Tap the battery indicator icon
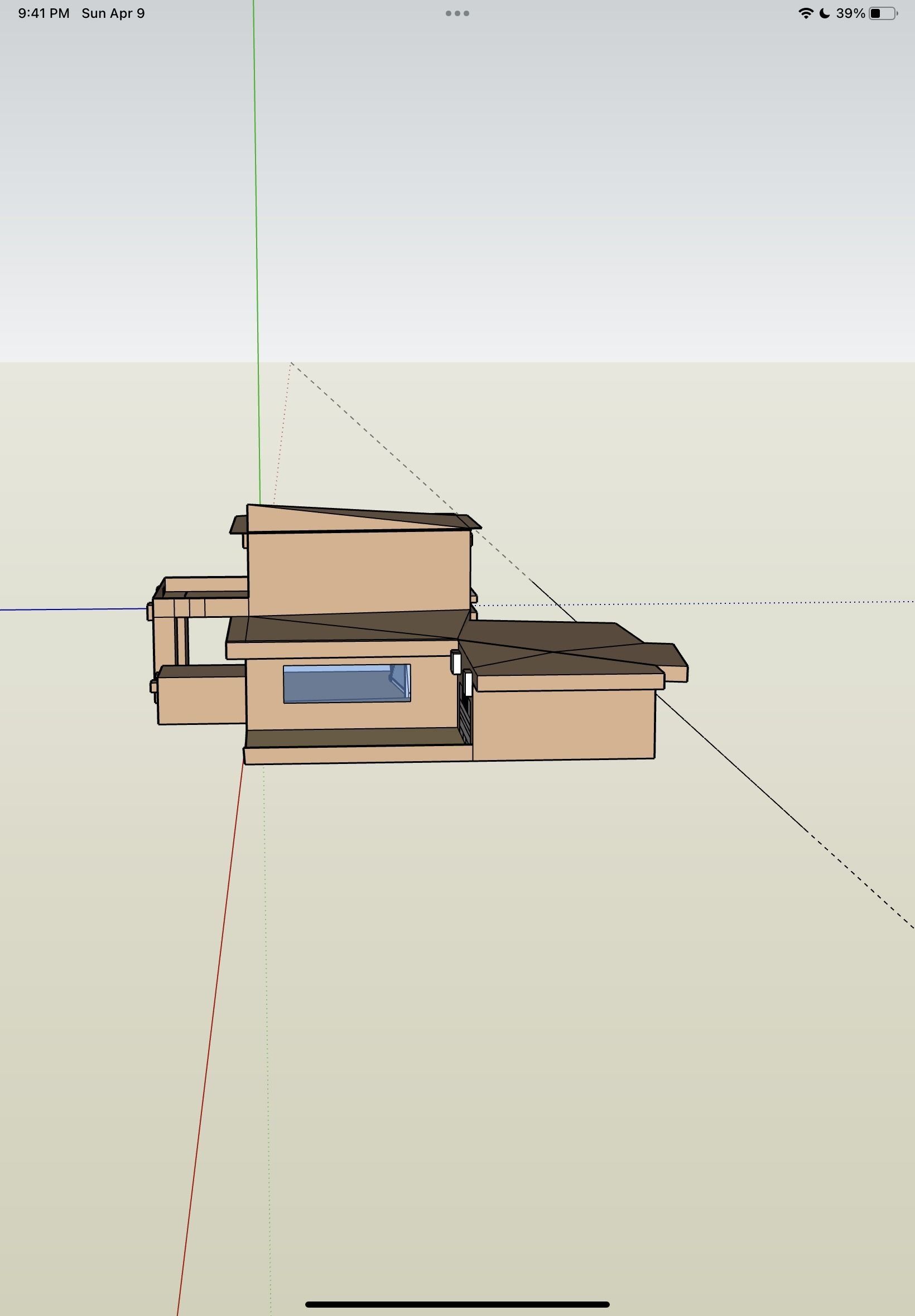Screen dimensions: 915x1316 [x=883, y=13]
